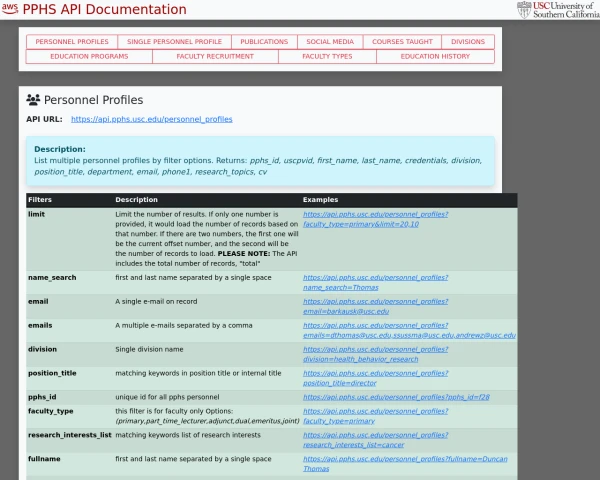
Task: Open the personnel_profiles API URL link
Action: (152, 119)
